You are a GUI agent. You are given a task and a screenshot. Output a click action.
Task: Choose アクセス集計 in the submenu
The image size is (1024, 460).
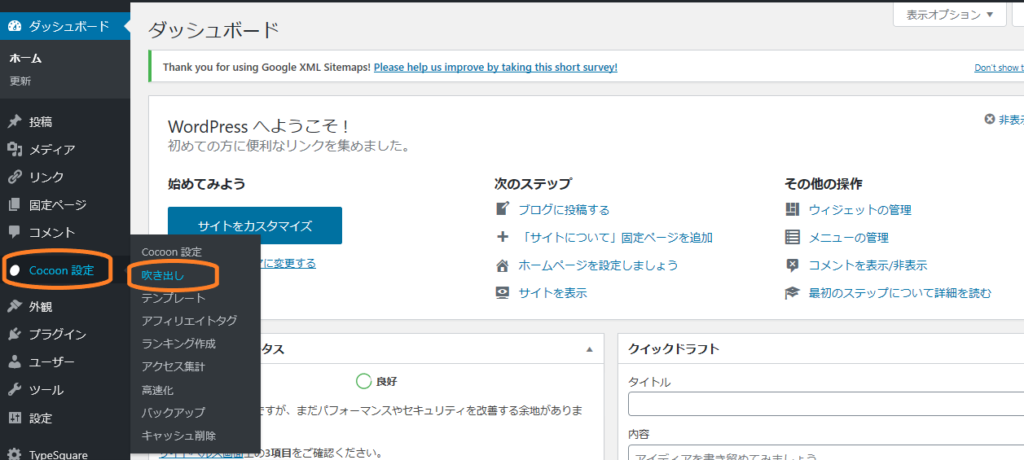pos(174,367)
